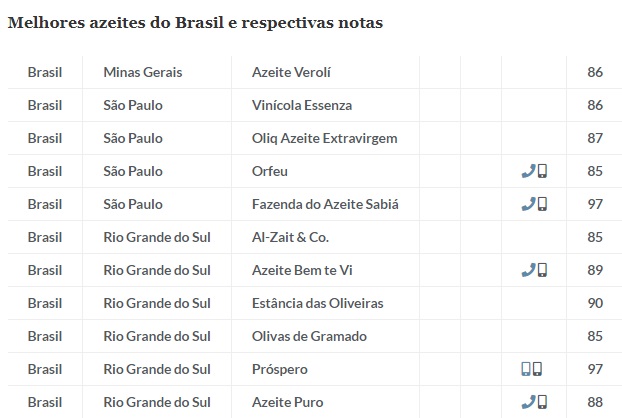Click mobile icon in Azeite Bem te Vi row
This screenshot has width=622, height=418.
pyautogui.click(x=542, y=270)
